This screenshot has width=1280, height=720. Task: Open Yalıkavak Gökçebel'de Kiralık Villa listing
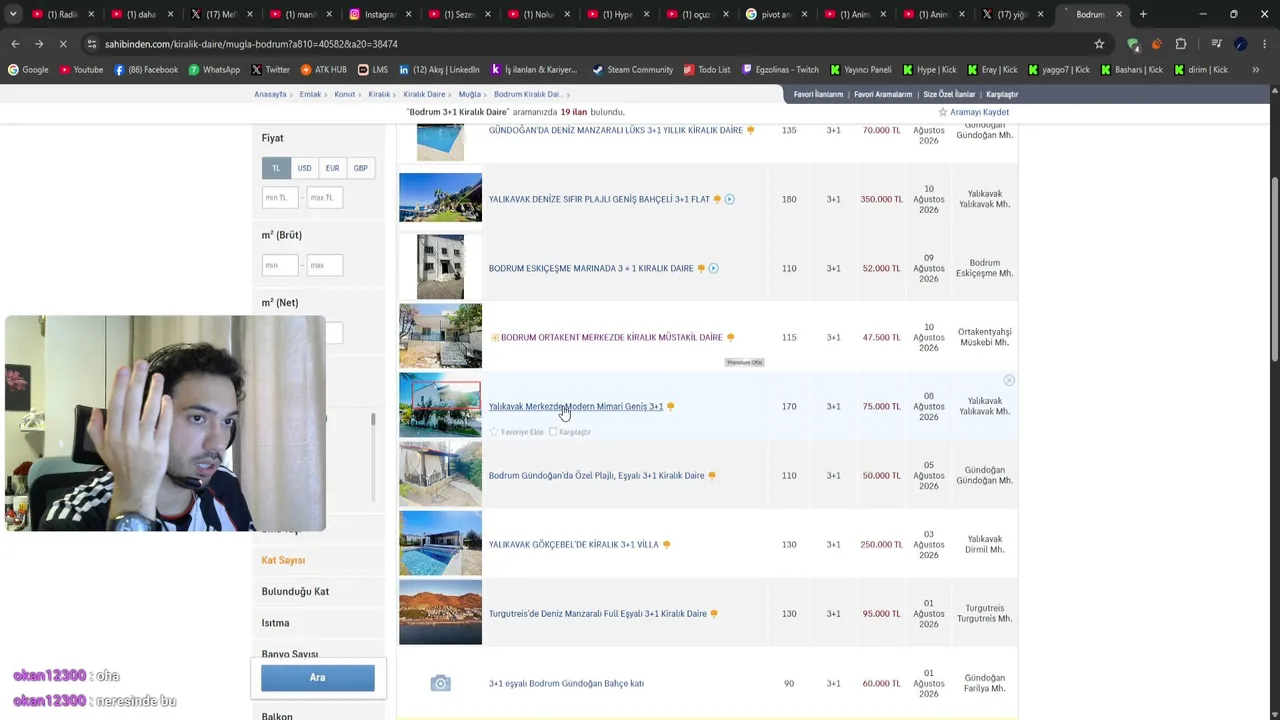[574, 545]
